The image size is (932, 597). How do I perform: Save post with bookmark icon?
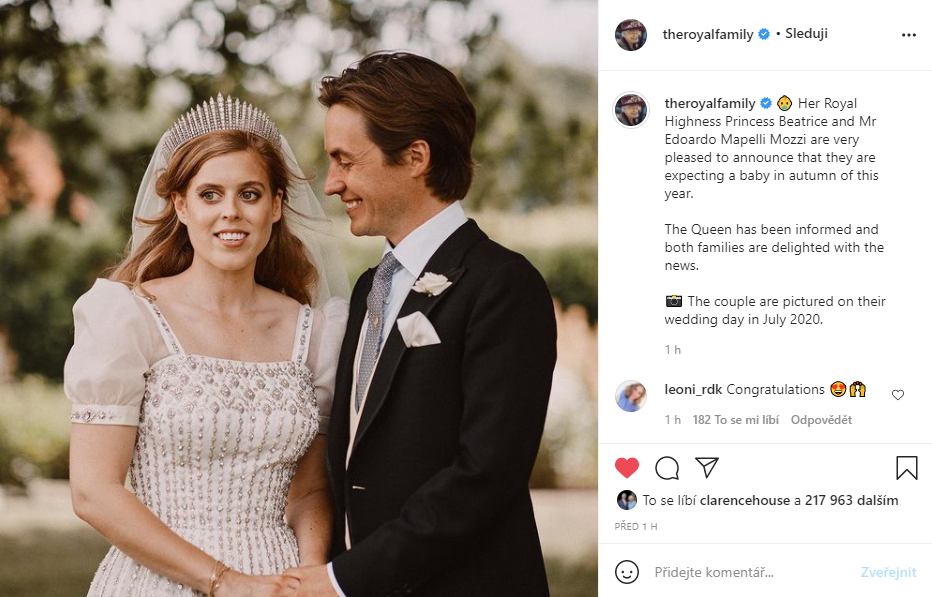click(x=906, y=467)
